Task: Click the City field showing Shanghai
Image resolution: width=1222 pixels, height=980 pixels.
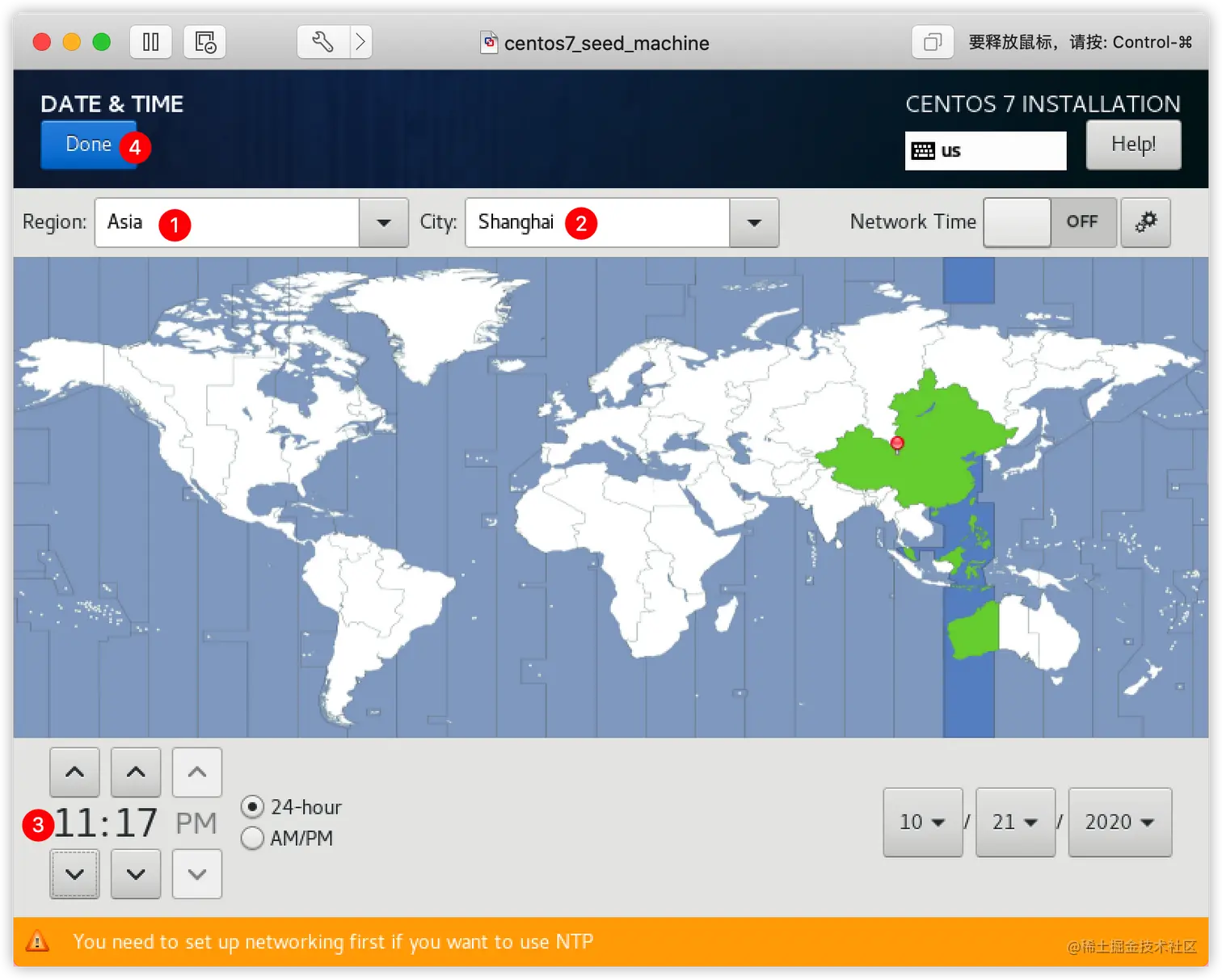Action: tap(597, 223)
